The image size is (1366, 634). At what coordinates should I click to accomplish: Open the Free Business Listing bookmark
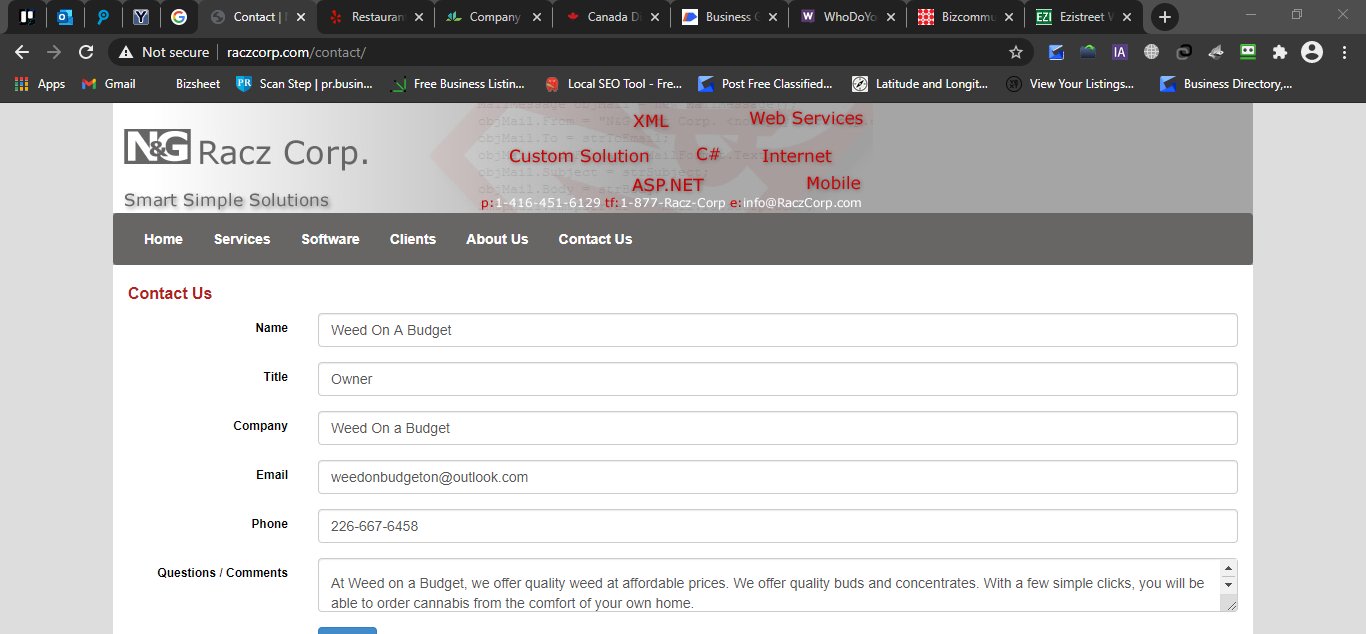pyautogui.click(x=459, y=84)
